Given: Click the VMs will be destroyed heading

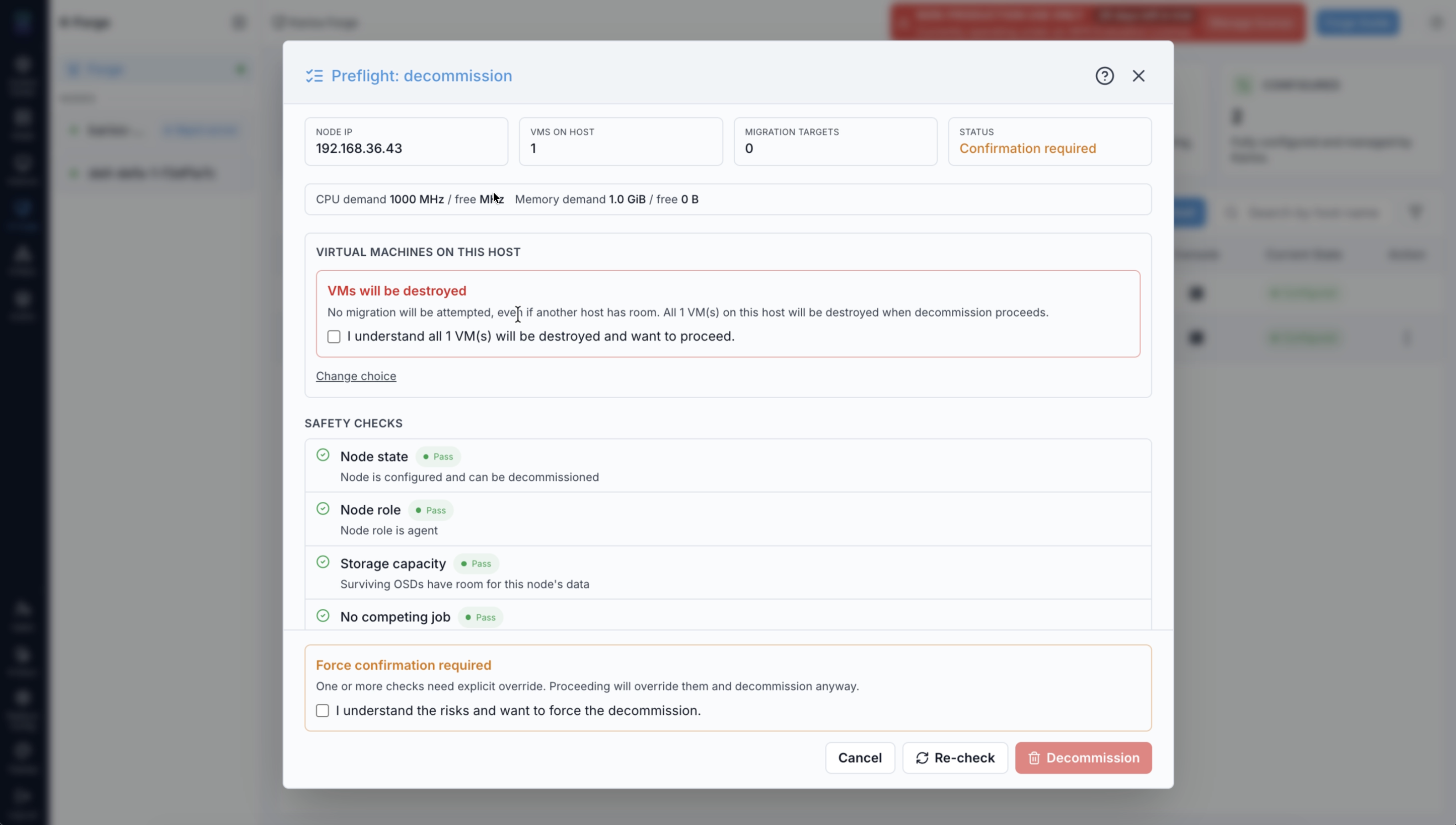Looking at the screenshot, I should coord(397,291).
